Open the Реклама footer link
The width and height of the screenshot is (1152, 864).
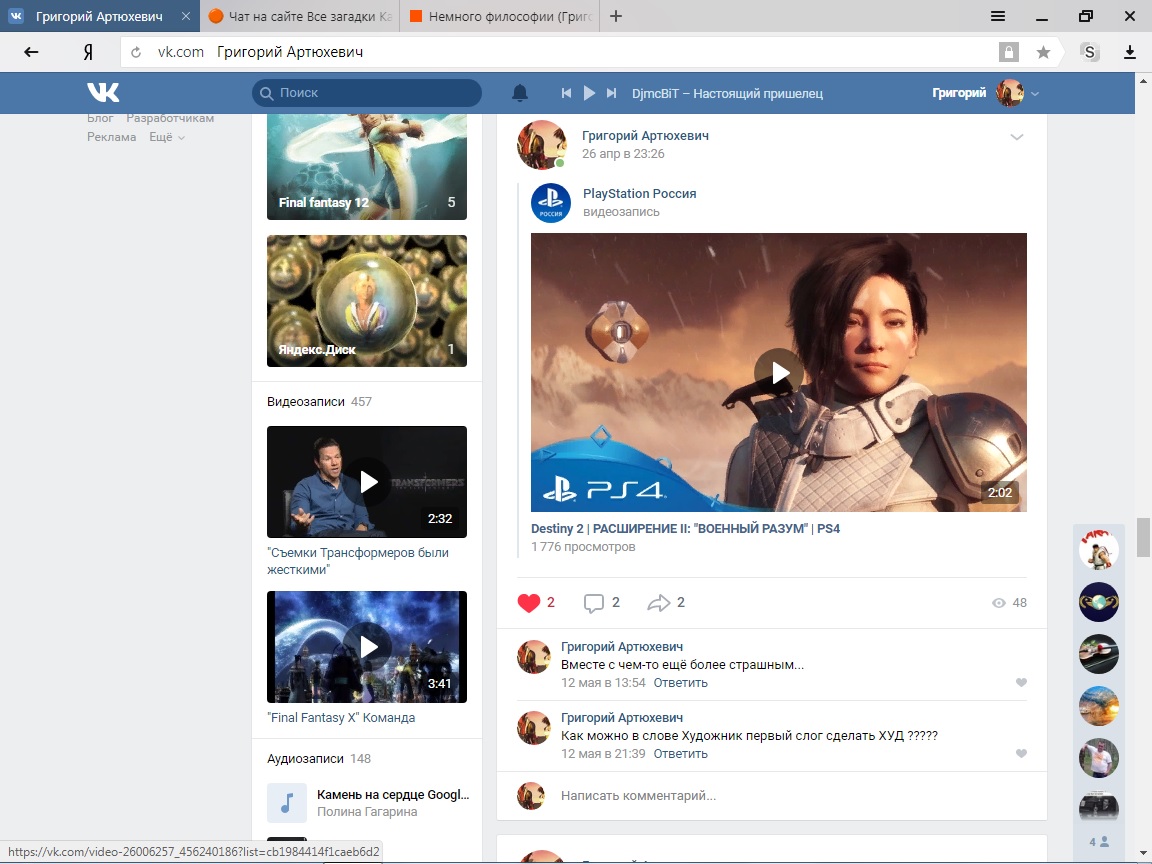click(x=112, y=137)
